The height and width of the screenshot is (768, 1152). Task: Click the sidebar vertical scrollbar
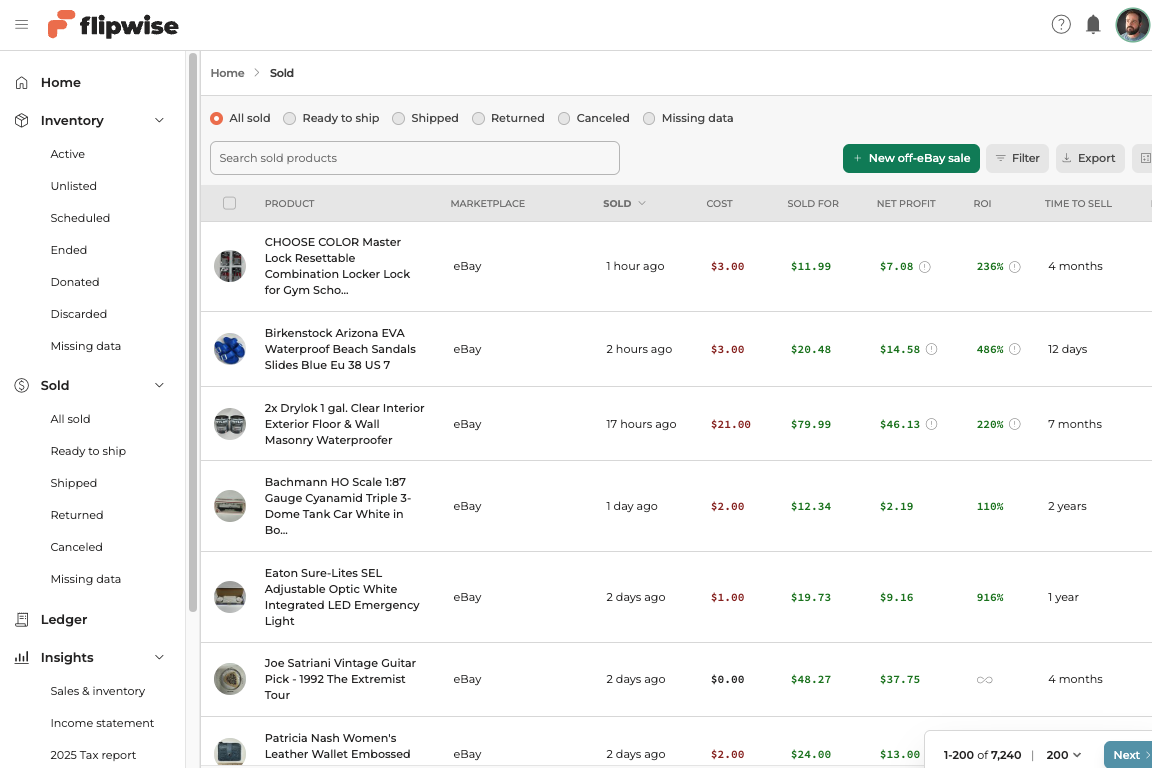pyautogui.click(x=192, y=332)
